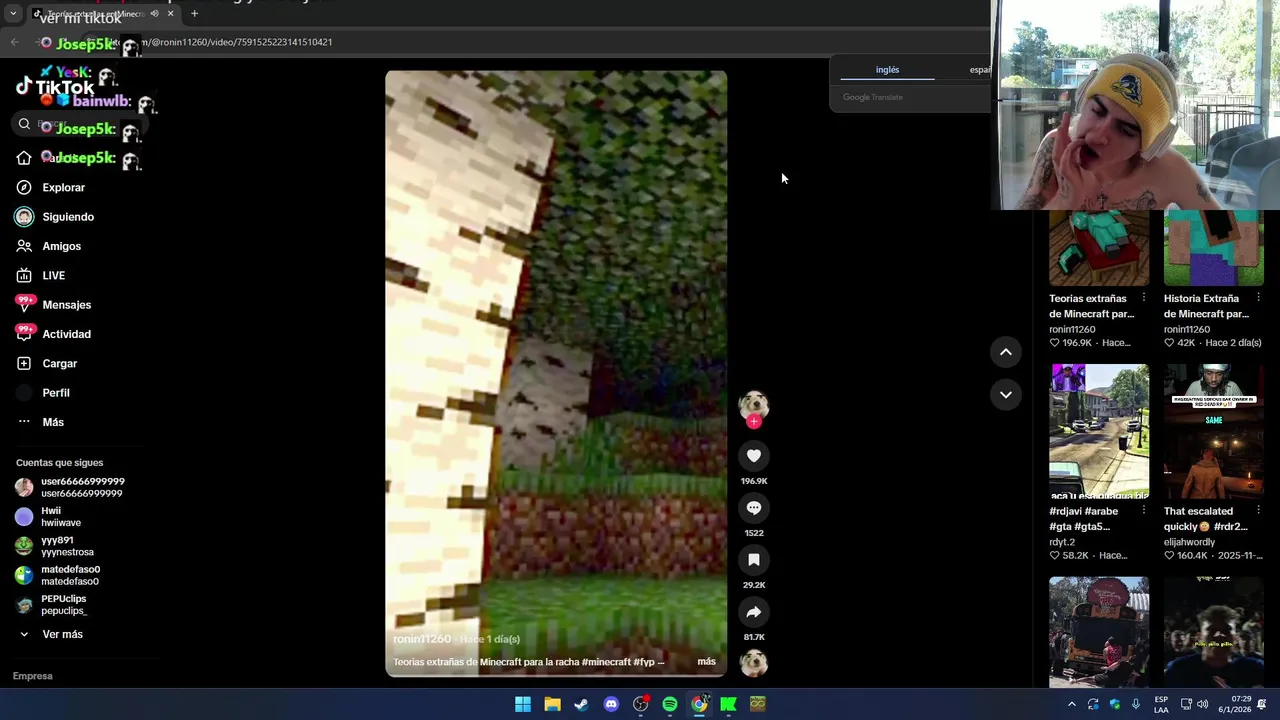Open a new browser tab

tap(194, 14)
